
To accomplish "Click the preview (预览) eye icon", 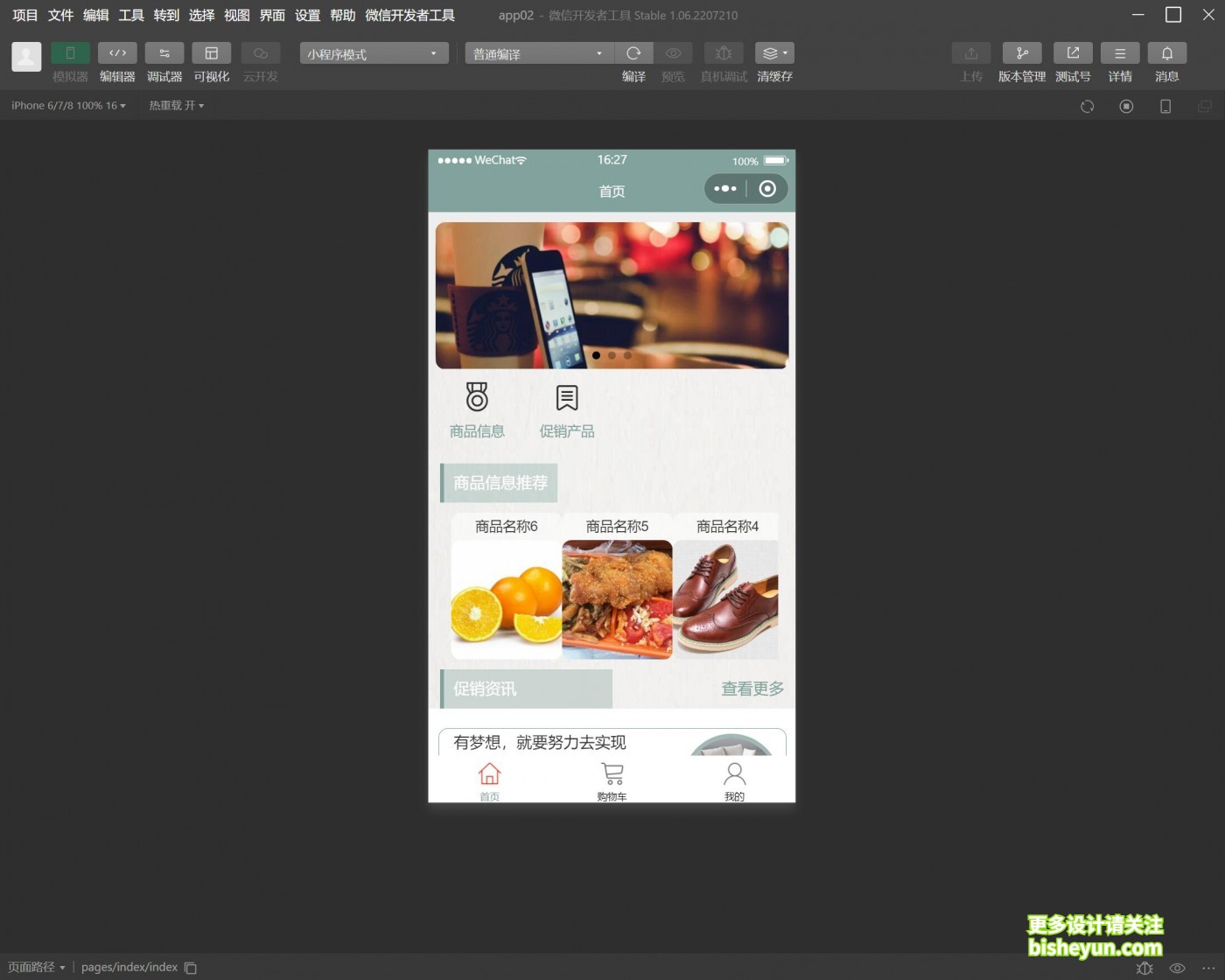I will coord(673,53).
